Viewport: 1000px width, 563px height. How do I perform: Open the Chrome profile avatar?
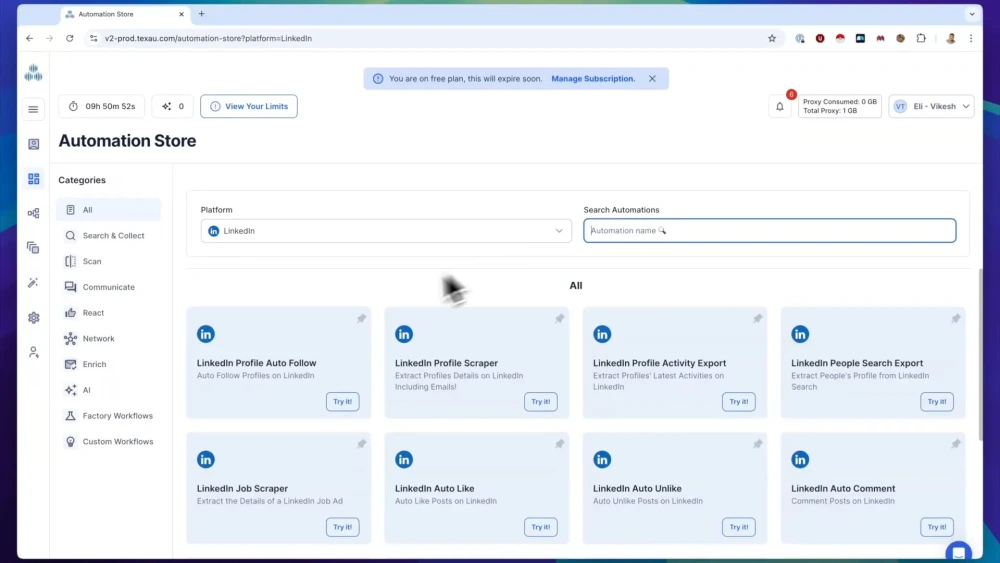click(950, 38)
